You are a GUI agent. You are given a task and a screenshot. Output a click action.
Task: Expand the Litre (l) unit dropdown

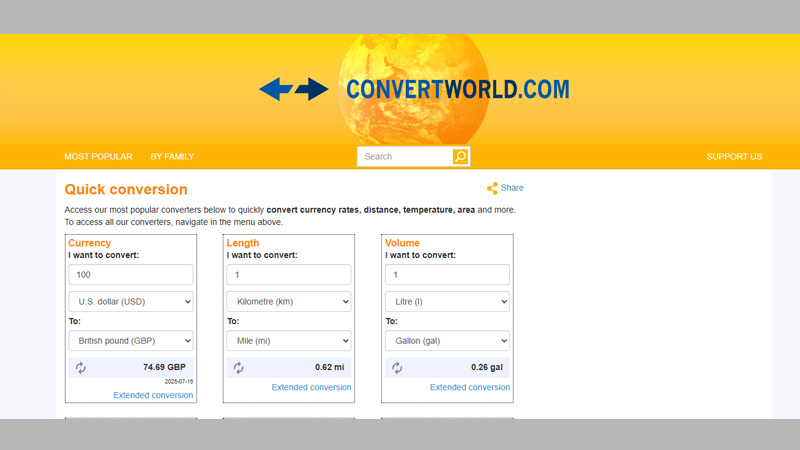[447, 301]
